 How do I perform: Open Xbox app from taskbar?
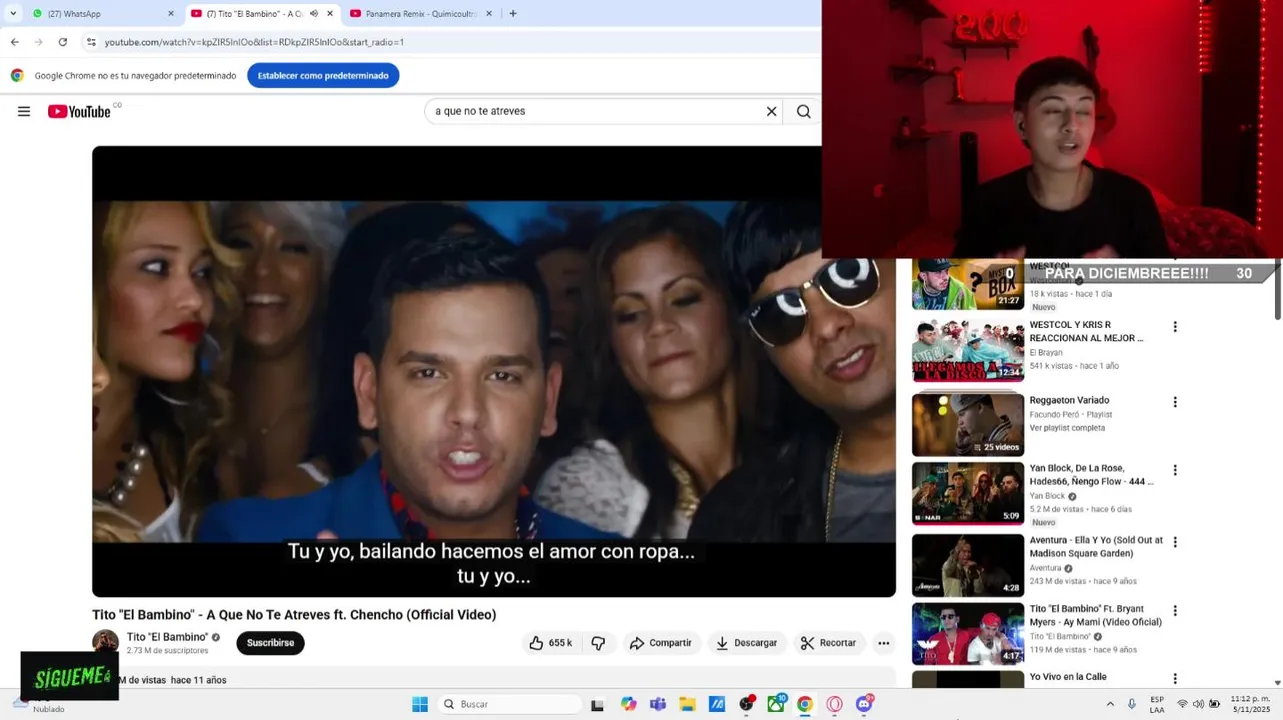tap(776, 704)
